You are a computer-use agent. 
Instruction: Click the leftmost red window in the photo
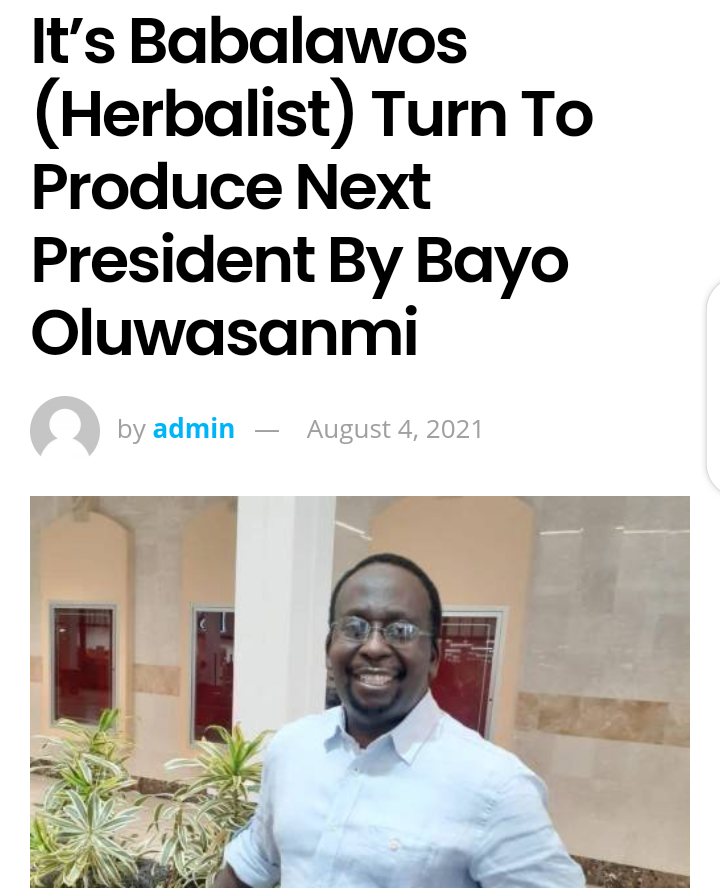pyautogui.click(x=83, y=664)
